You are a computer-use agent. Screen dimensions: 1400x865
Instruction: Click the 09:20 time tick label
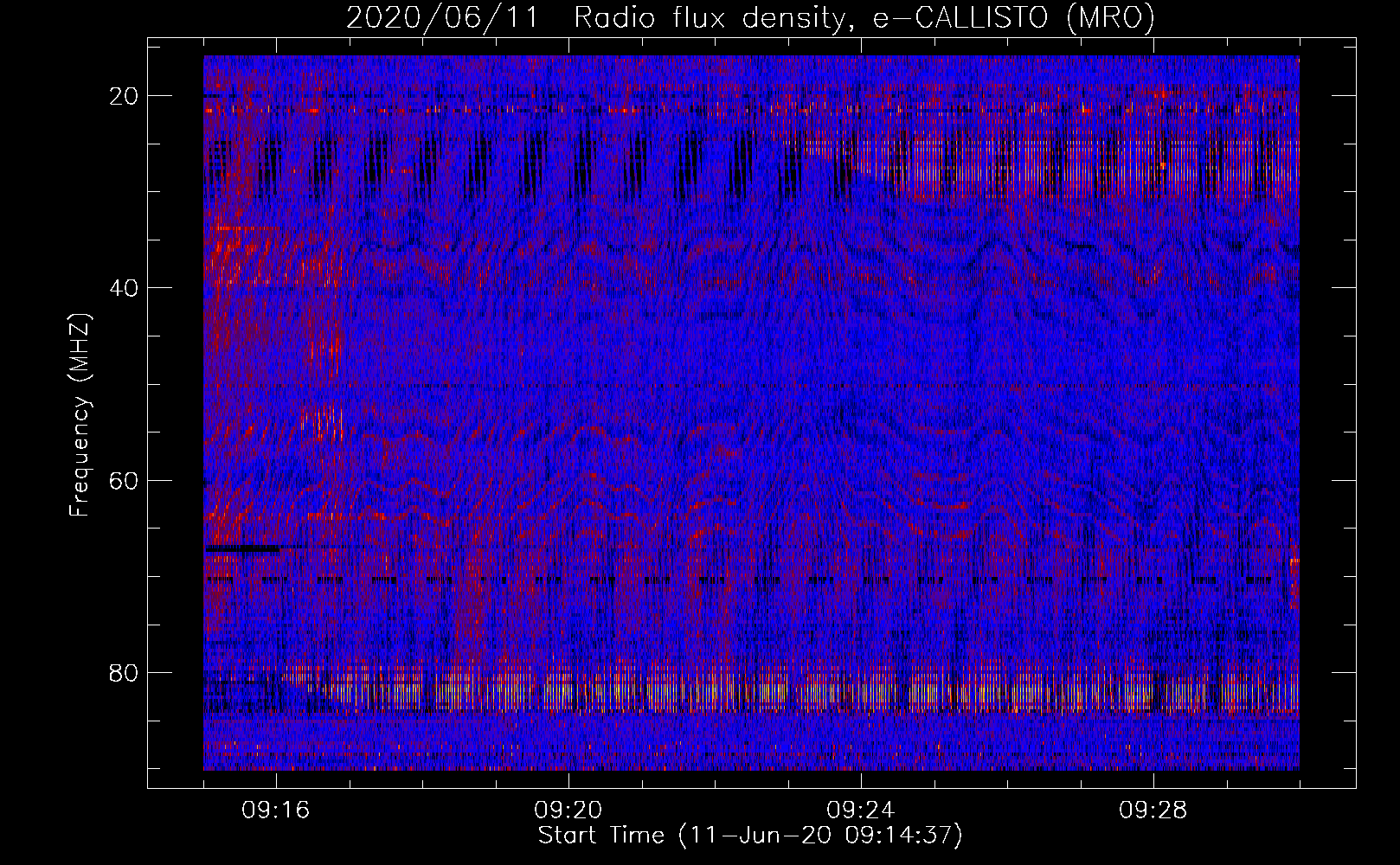pyautogui.click(x=568, y=811)
